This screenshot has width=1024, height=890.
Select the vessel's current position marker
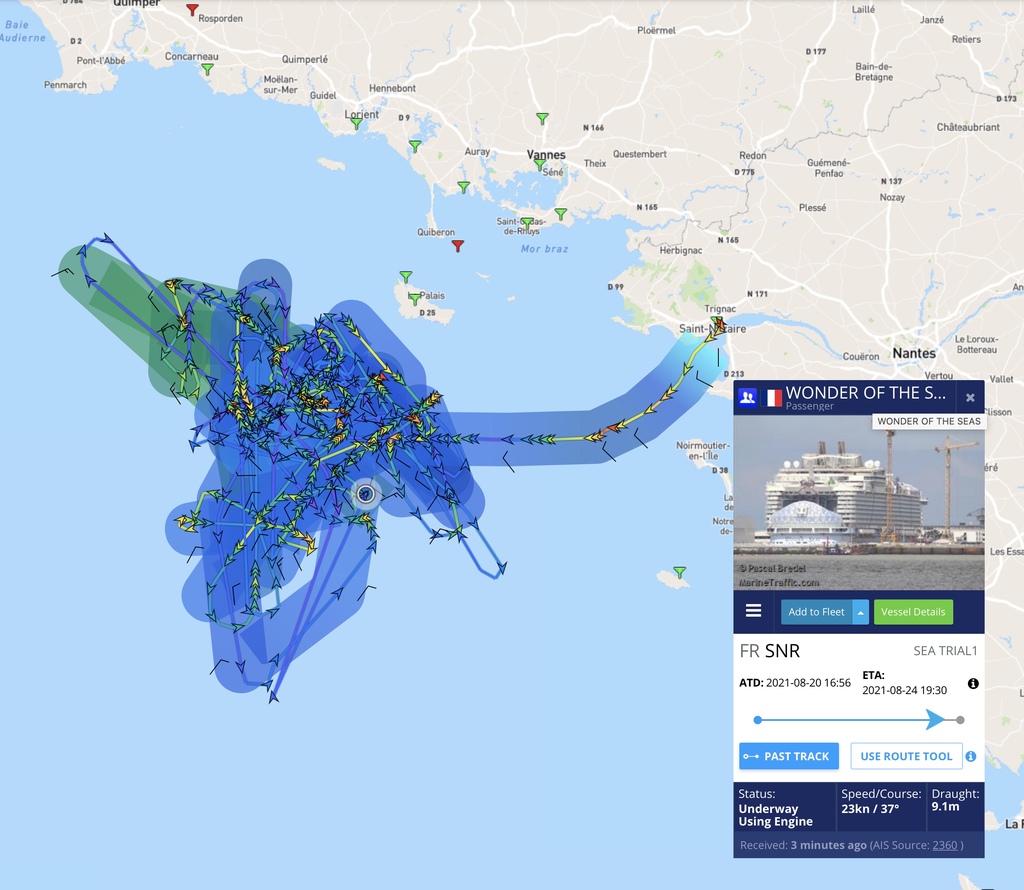point(366,494)
